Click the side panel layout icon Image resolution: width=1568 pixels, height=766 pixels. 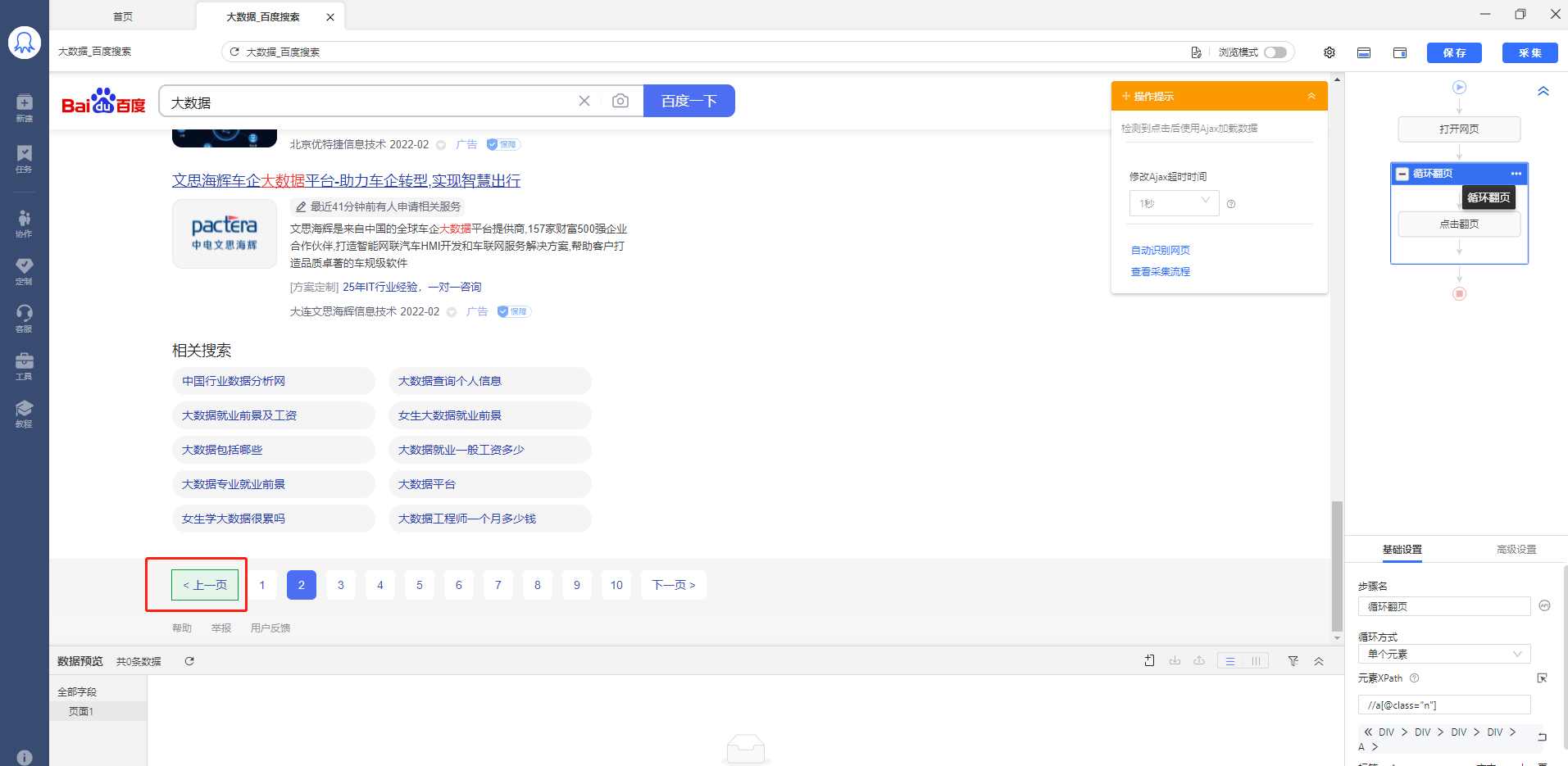click(1400, 52)
